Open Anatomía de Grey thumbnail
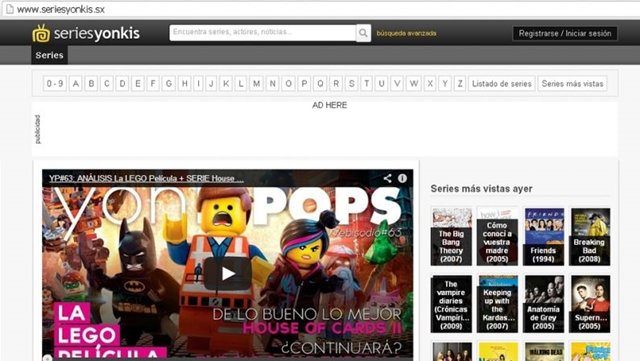 (543, 304)
